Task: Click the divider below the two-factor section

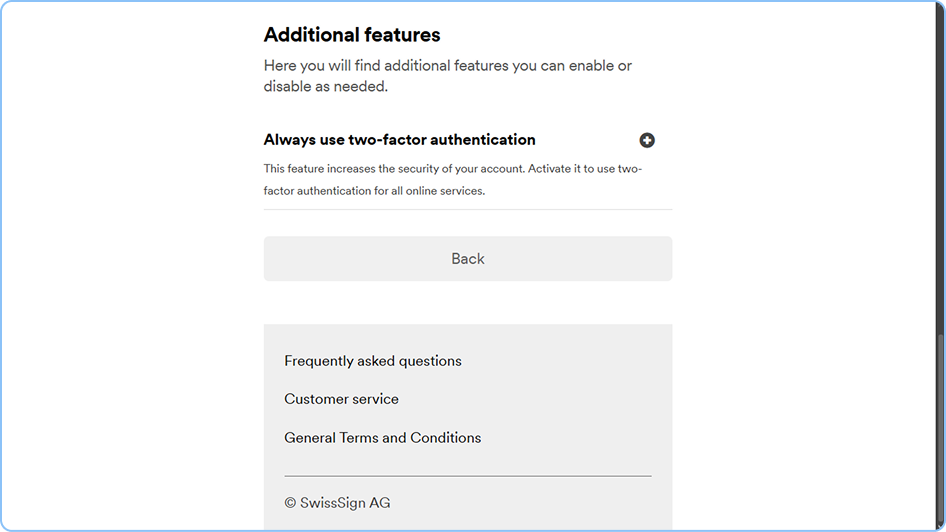Action: (467, 210)
